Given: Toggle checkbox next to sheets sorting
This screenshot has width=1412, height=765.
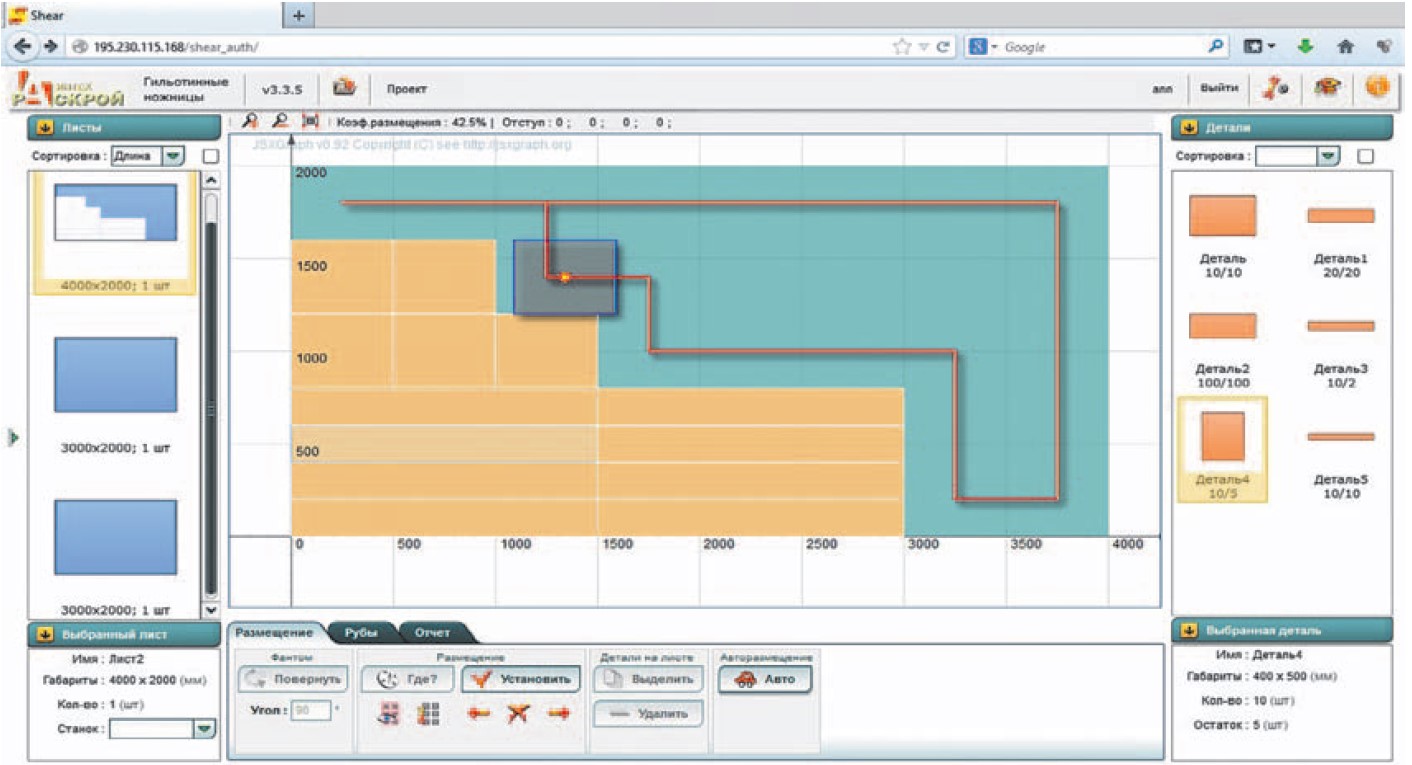Looking at the screenshot, I should (210, 156).
